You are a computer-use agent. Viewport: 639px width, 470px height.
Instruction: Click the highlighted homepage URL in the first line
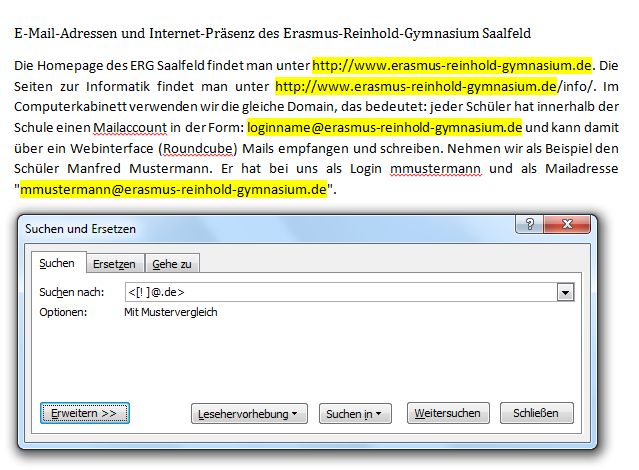point(452,66)
